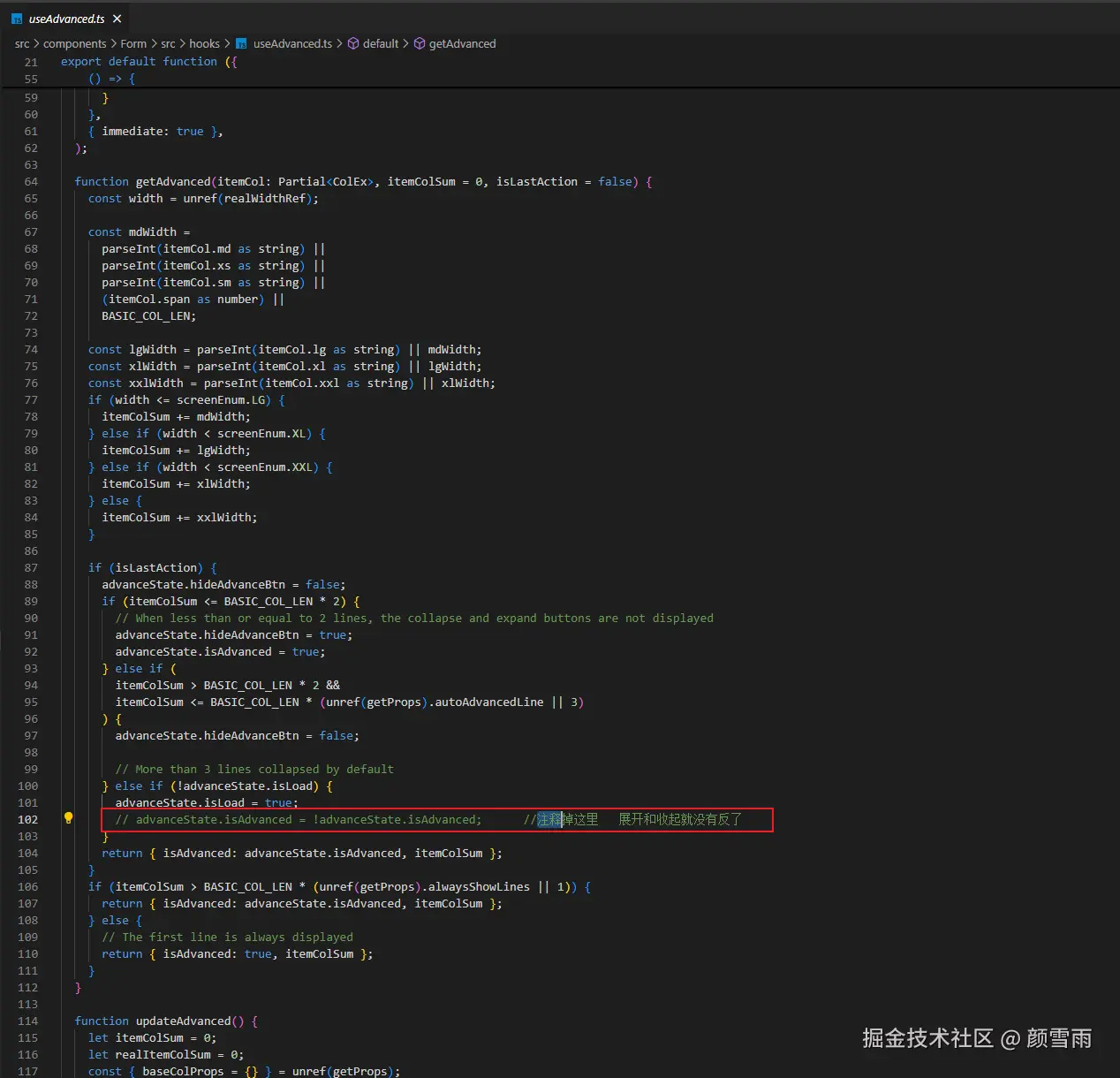Close the useAdvanced.ts editor tab

pos(117,19)
